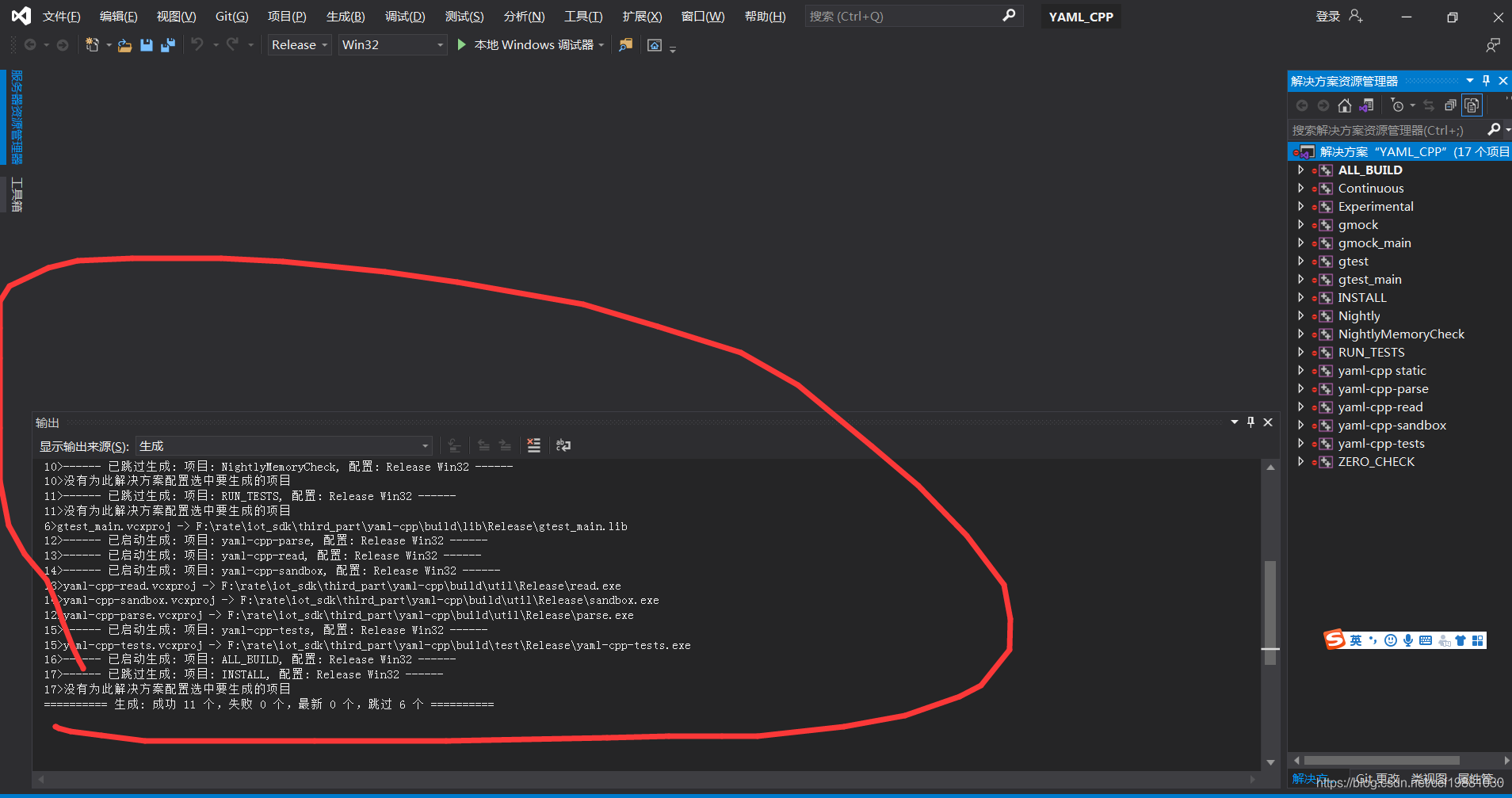Click the search magnifier in the search box
The image size is (1512, 798).
click(x=1010, y=15)
